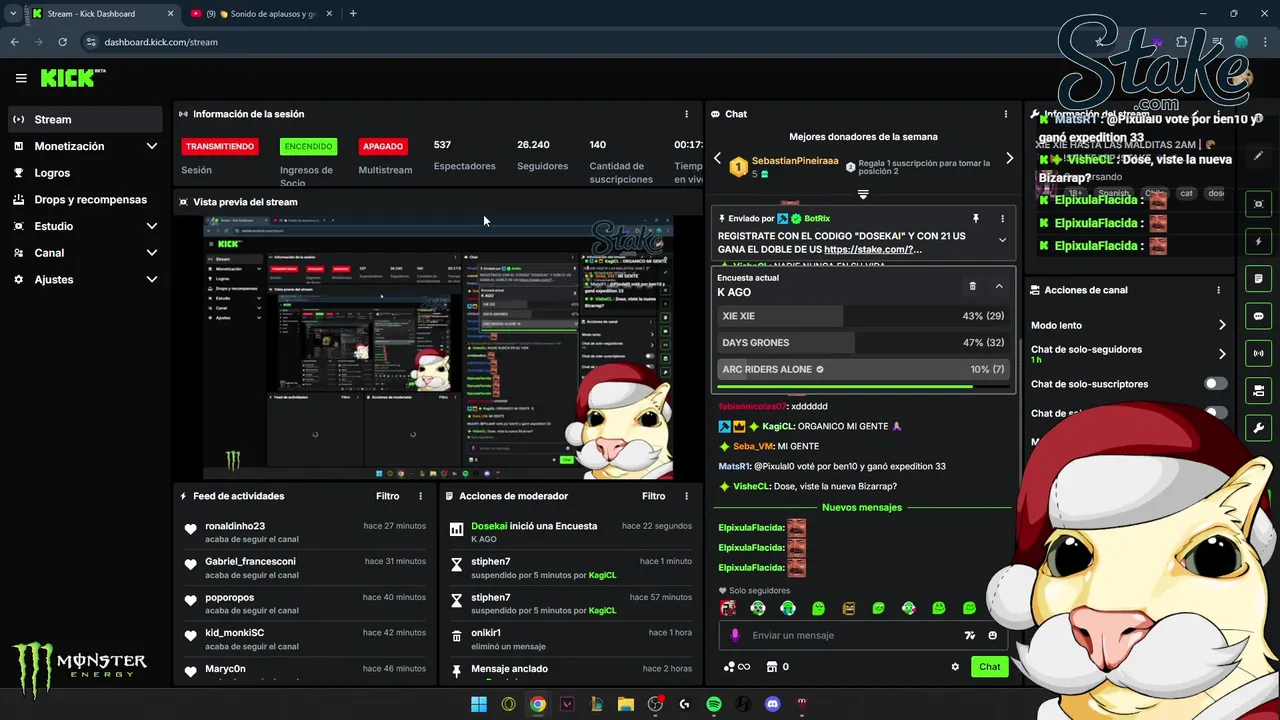Viewport: 1280px width, 720px height.
Task: Open the hamburger menu beside Kick logo
Action: 21,78
